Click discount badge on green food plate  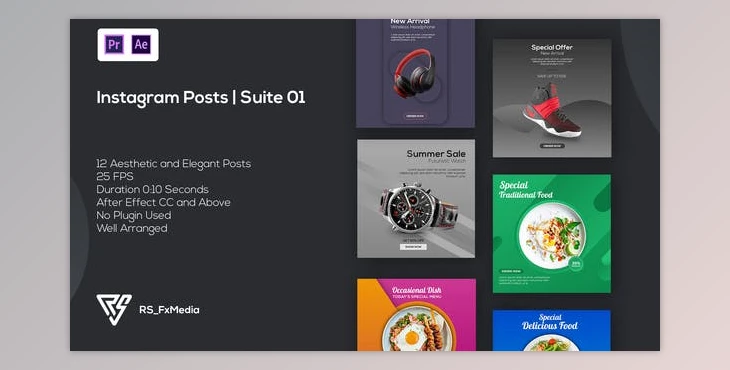tap(576, 263)
